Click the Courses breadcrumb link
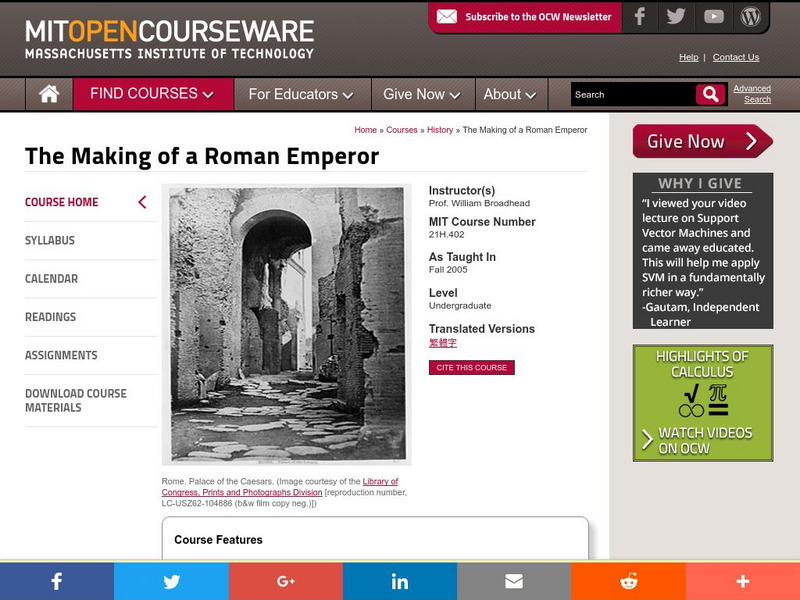 point(402,130)
